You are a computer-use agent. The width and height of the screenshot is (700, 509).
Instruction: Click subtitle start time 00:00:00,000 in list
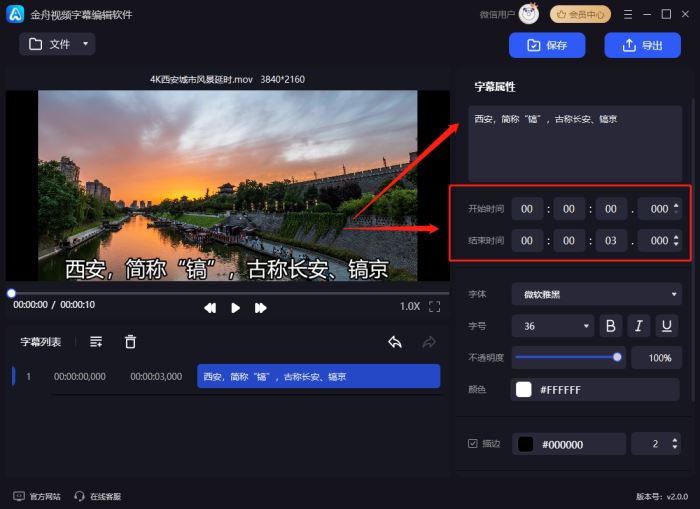click(x=80, y=376)
